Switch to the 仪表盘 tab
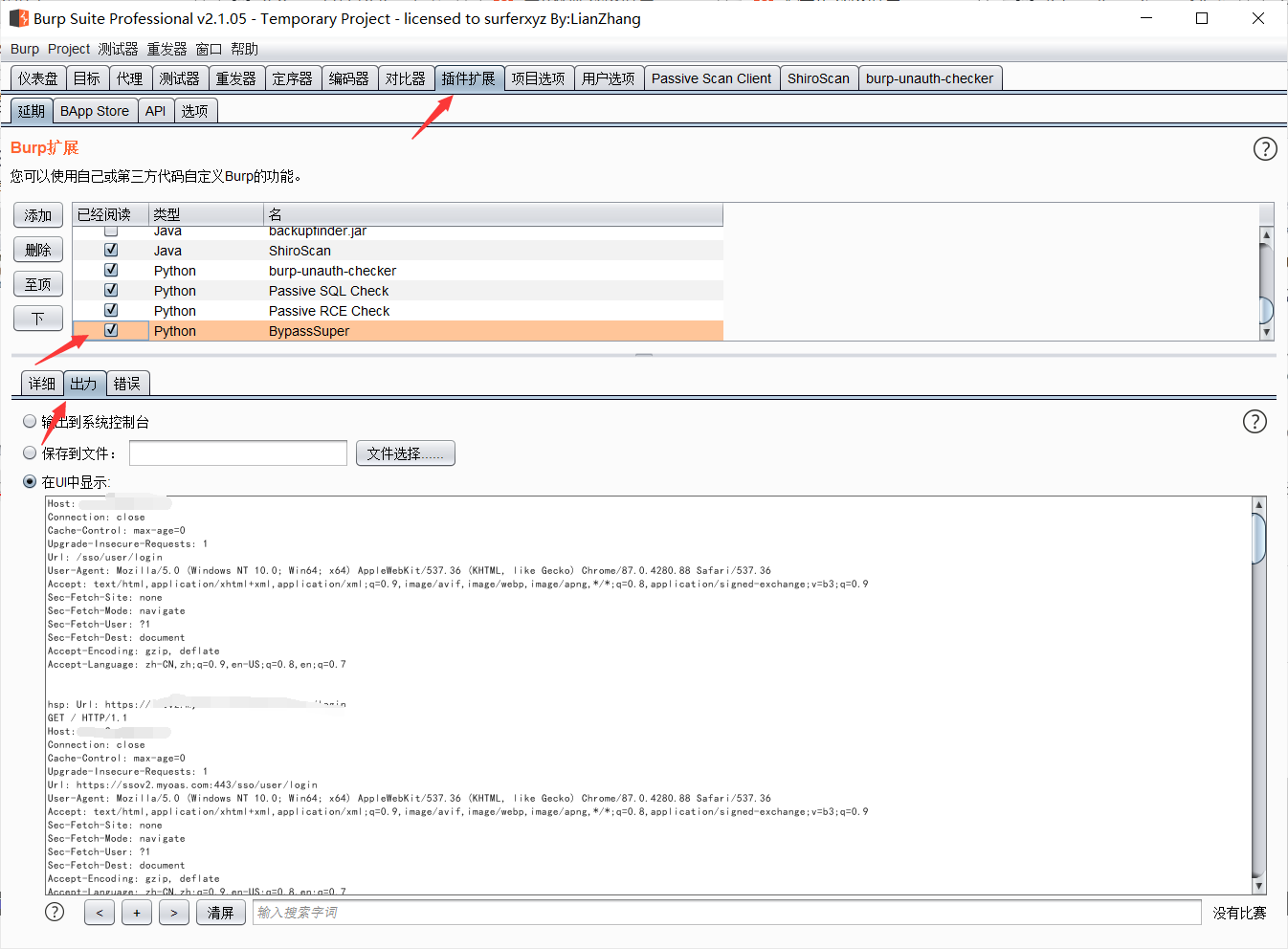 pyautogui.click(x=37, y=78)
